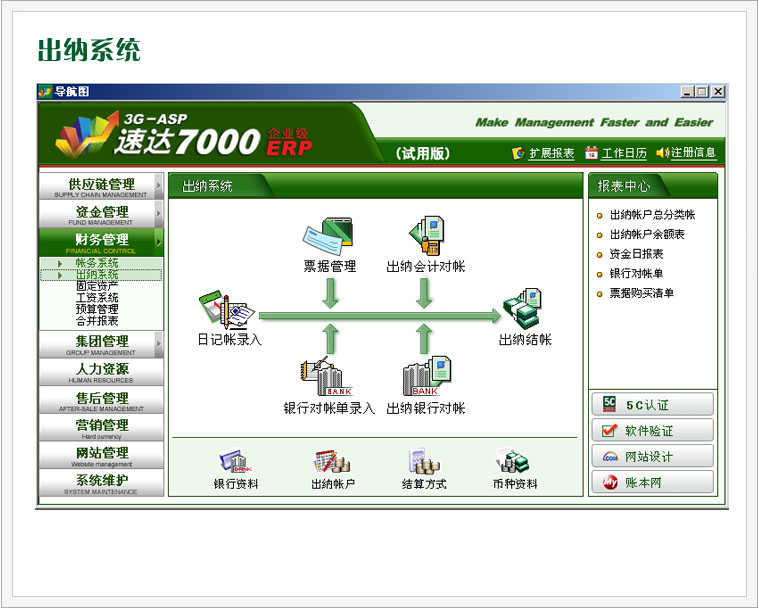Click the triangle beside 帐务系统
Screen dimensions: 758x608
click(x=60, y=263)
